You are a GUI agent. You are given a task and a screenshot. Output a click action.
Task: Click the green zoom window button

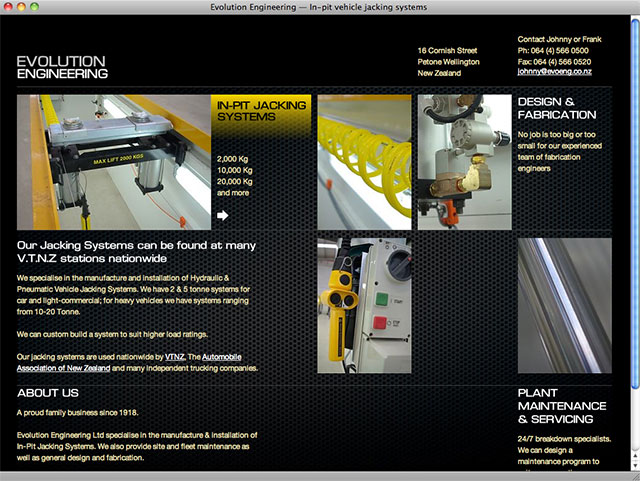[x=35, y=7]
